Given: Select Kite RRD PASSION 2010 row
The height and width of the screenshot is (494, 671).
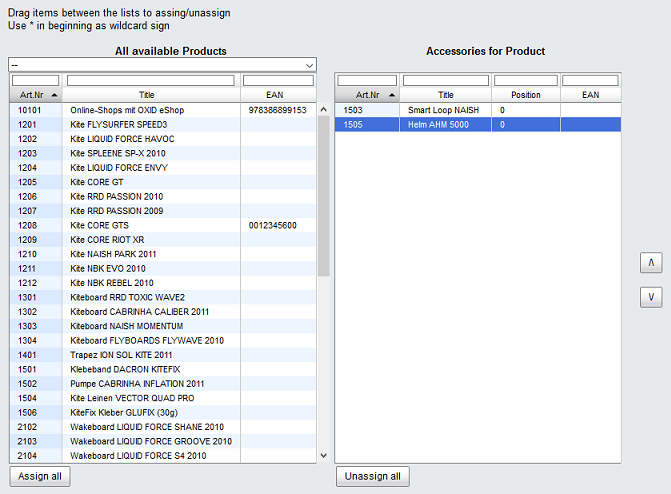Looking at the screenshot, I should [163, 196].
